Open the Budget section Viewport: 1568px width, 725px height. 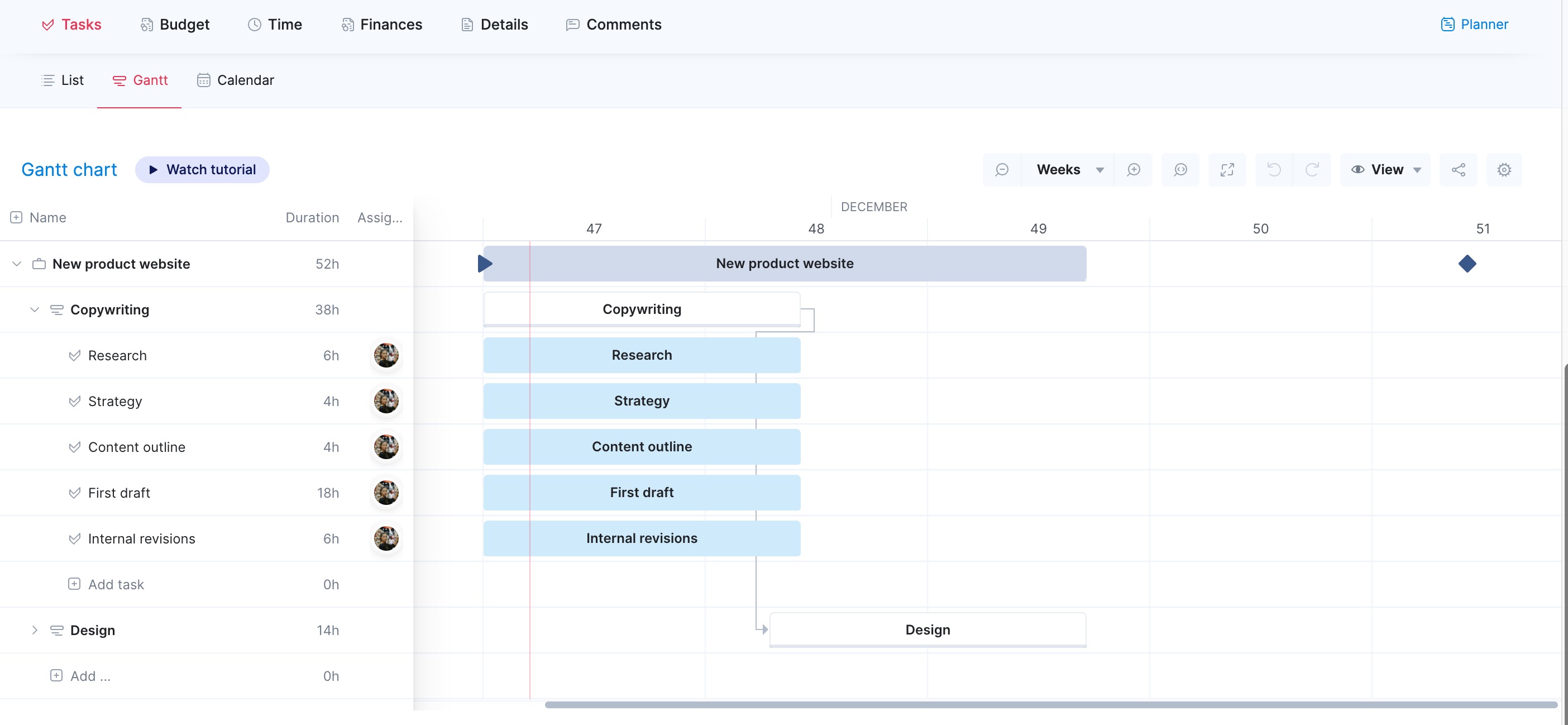[174, 25]
